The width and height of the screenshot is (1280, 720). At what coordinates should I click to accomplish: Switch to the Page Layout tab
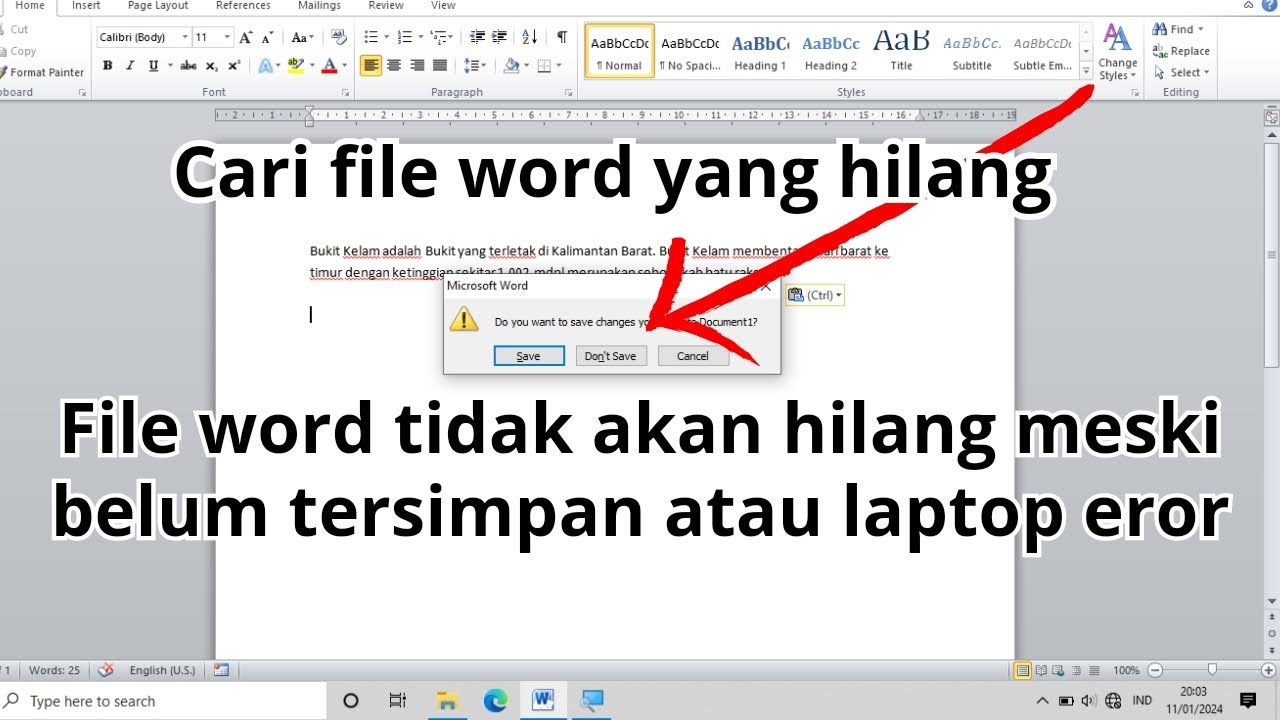pos(158,6)
